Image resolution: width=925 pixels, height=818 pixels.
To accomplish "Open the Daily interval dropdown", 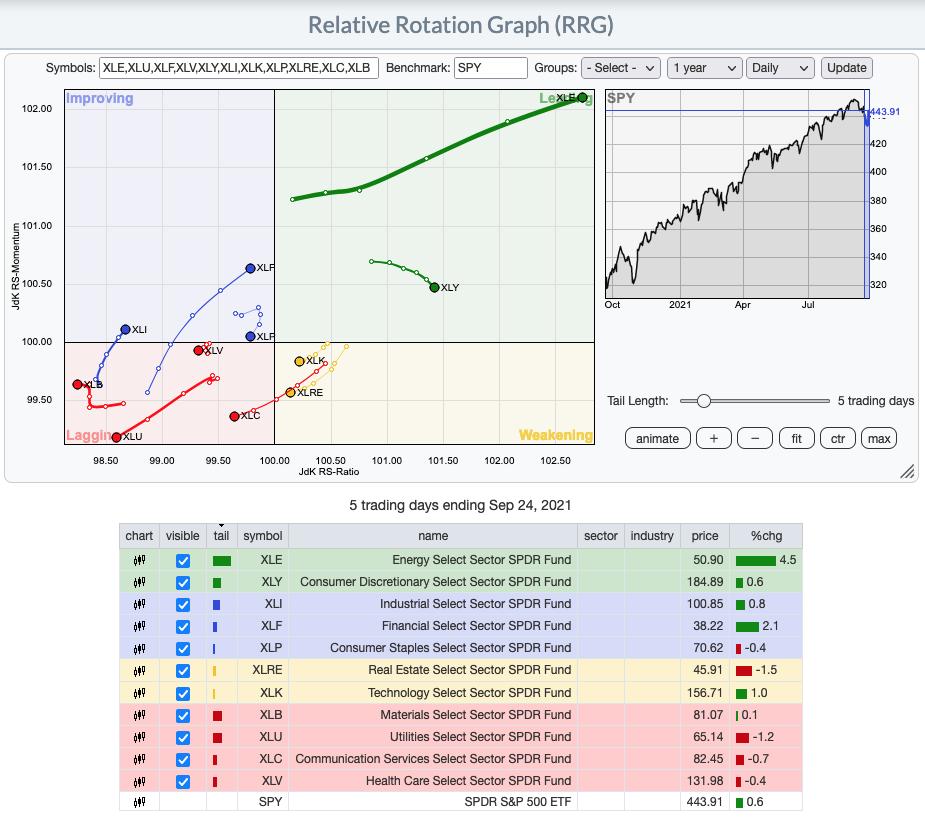I will click(780, 68).
